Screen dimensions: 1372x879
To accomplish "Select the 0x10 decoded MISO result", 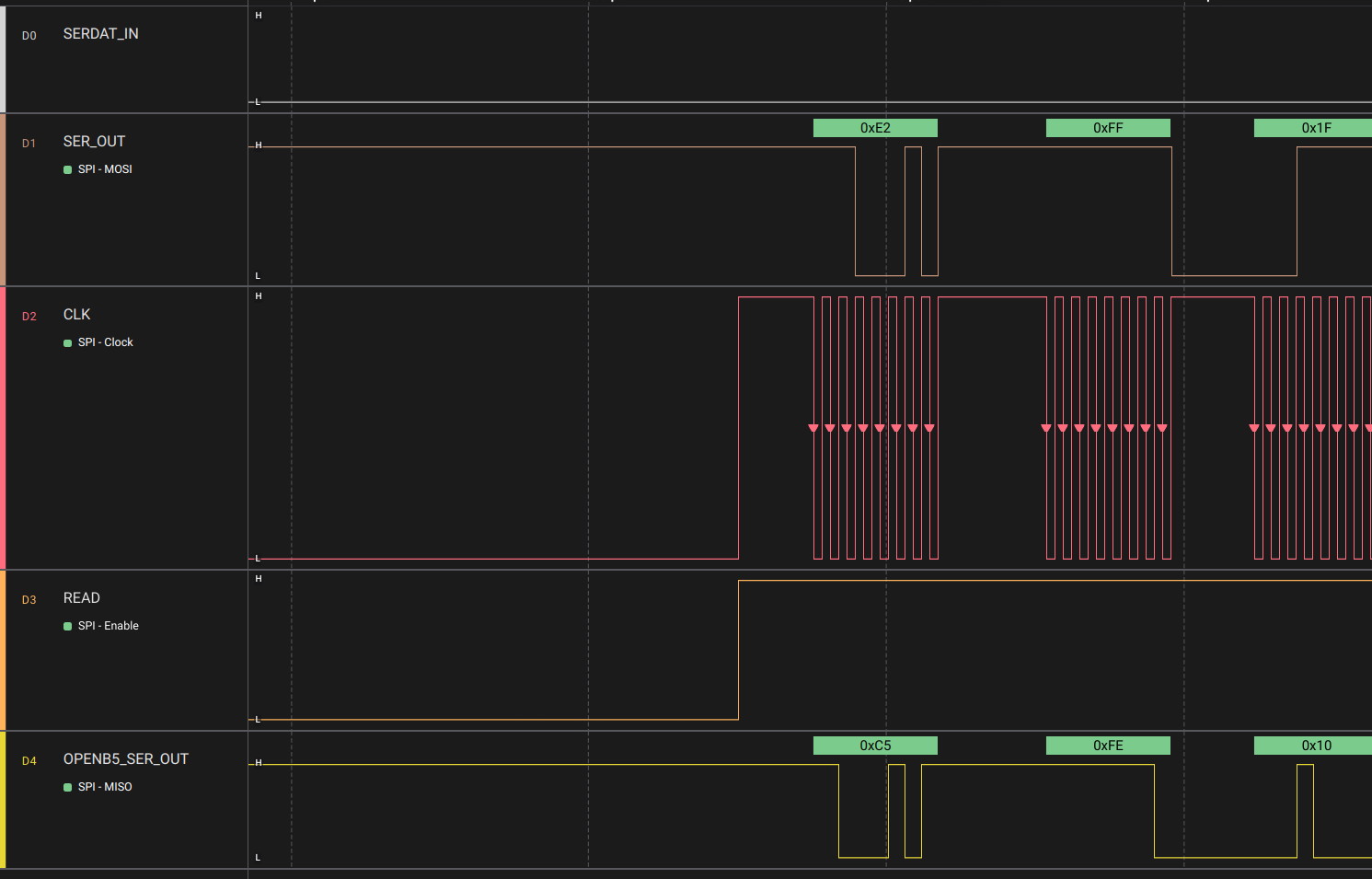I will click(1314, 746).
